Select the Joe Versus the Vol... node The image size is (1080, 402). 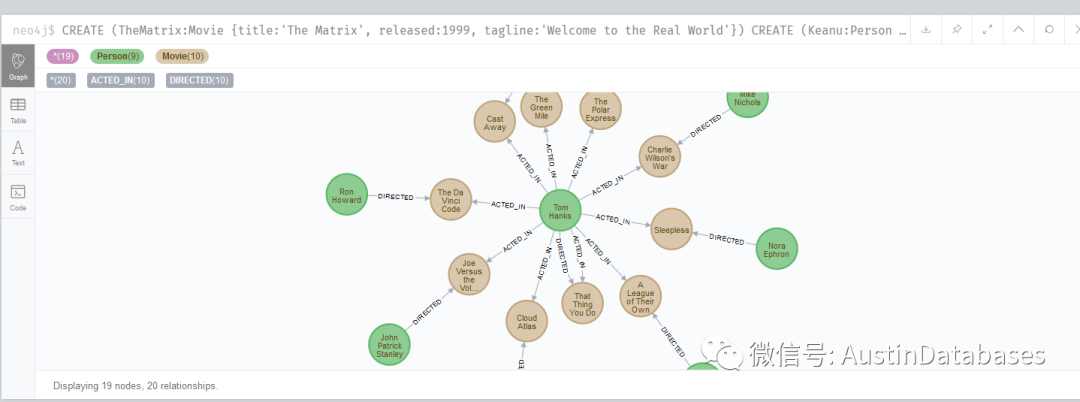click(x=469, y=275)
